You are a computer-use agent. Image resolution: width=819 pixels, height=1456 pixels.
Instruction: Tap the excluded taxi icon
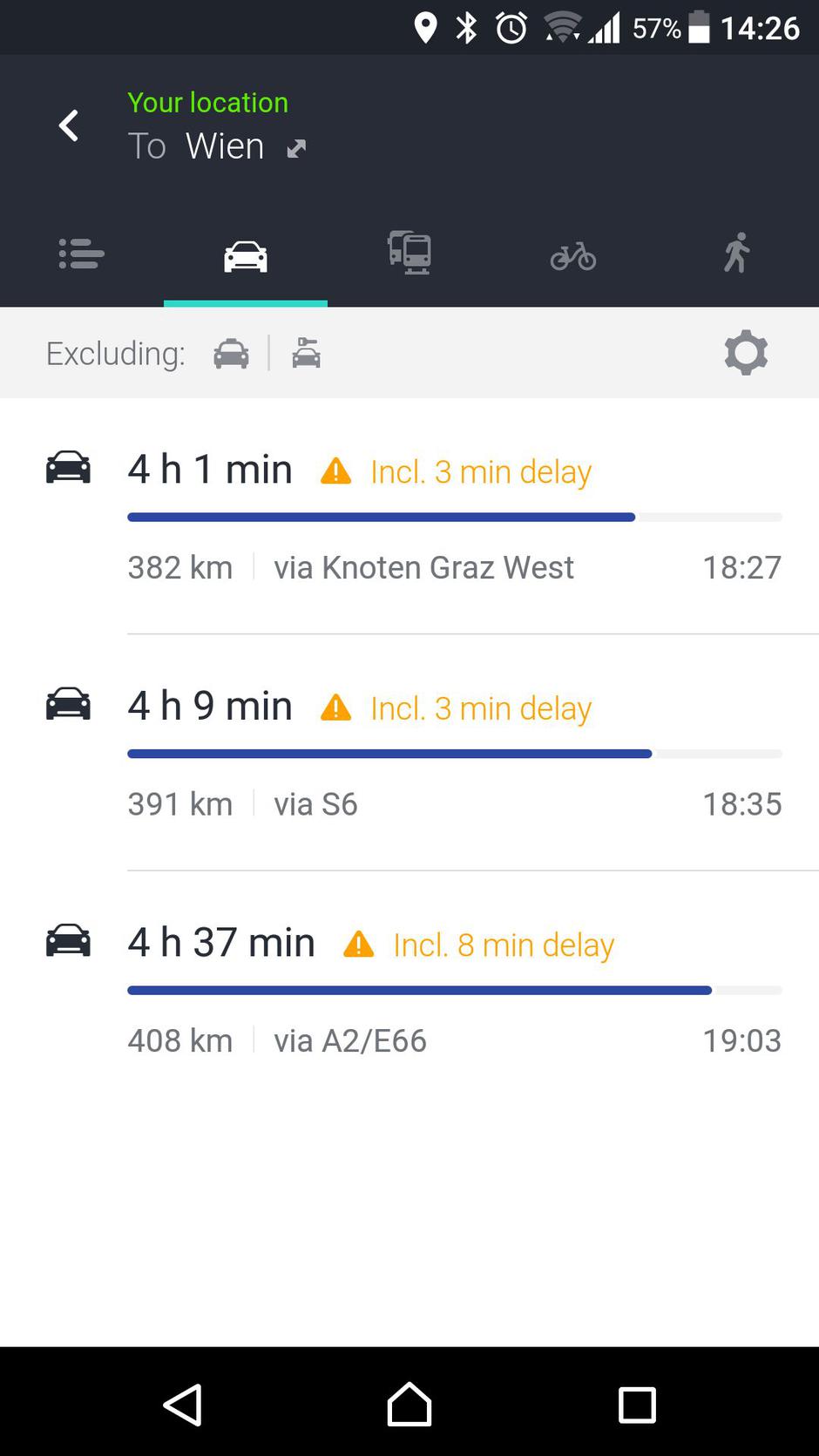232,354
